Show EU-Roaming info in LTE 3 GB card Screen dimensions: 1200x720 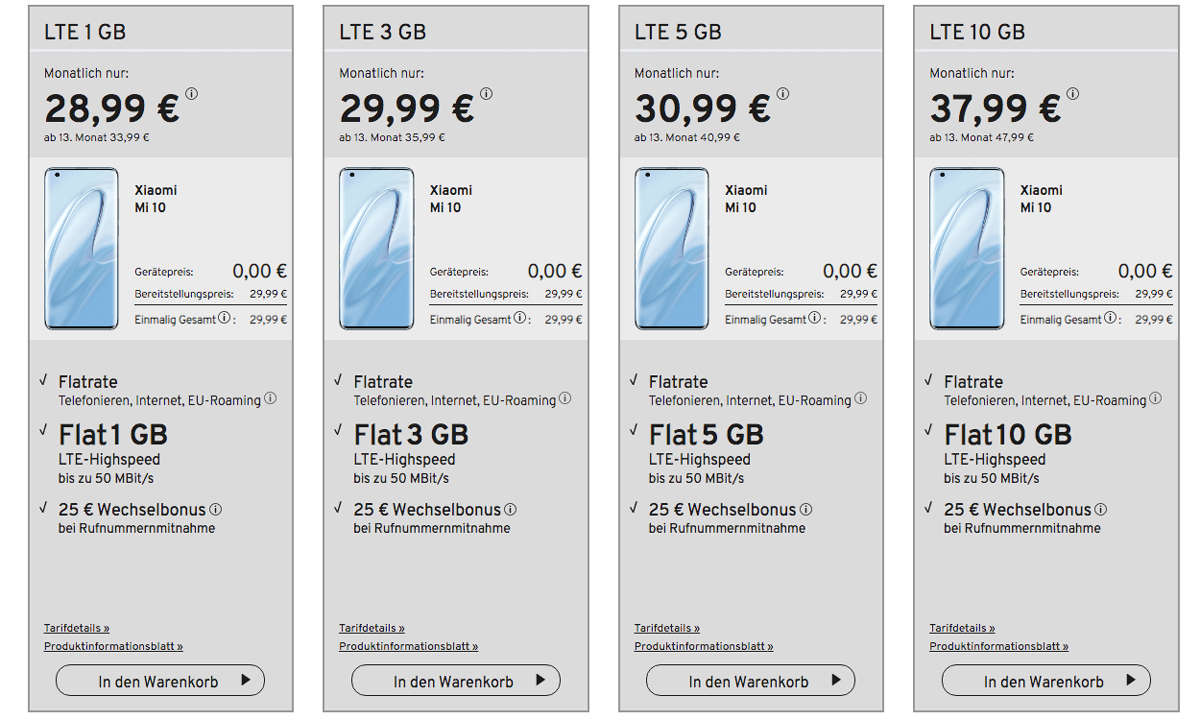[565, 399]
